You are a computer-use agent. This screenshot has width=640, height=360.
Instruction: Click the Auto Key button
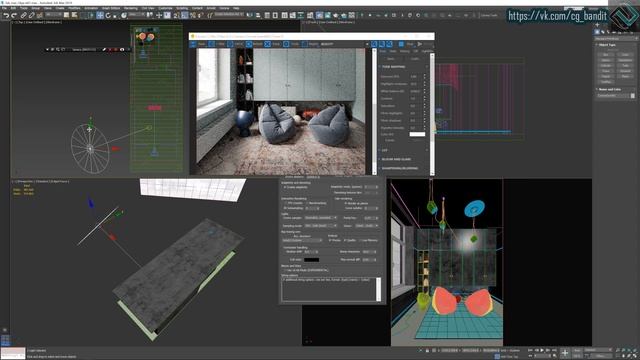[x=577, y=351]
